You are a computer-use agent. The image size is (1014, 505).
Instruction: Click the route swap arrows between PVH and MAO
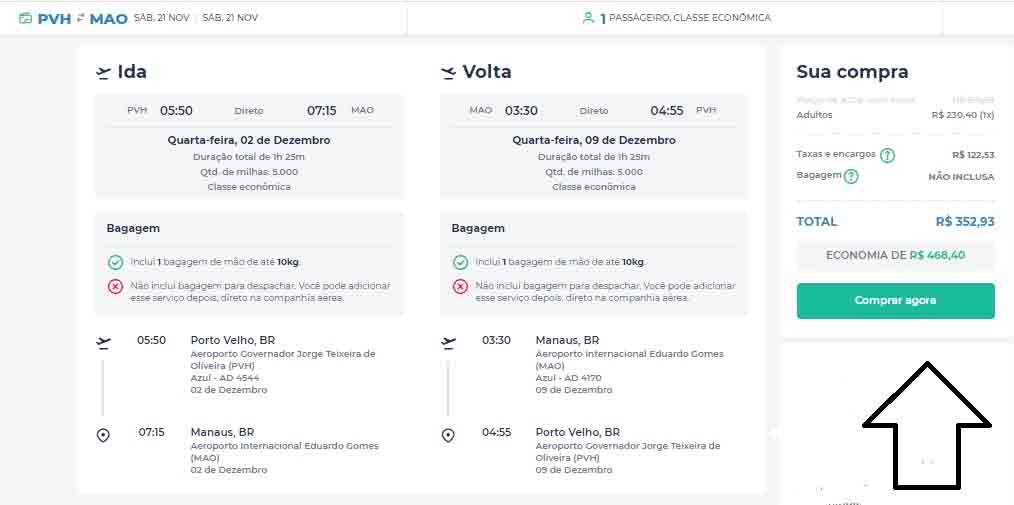tap(80, 18)
